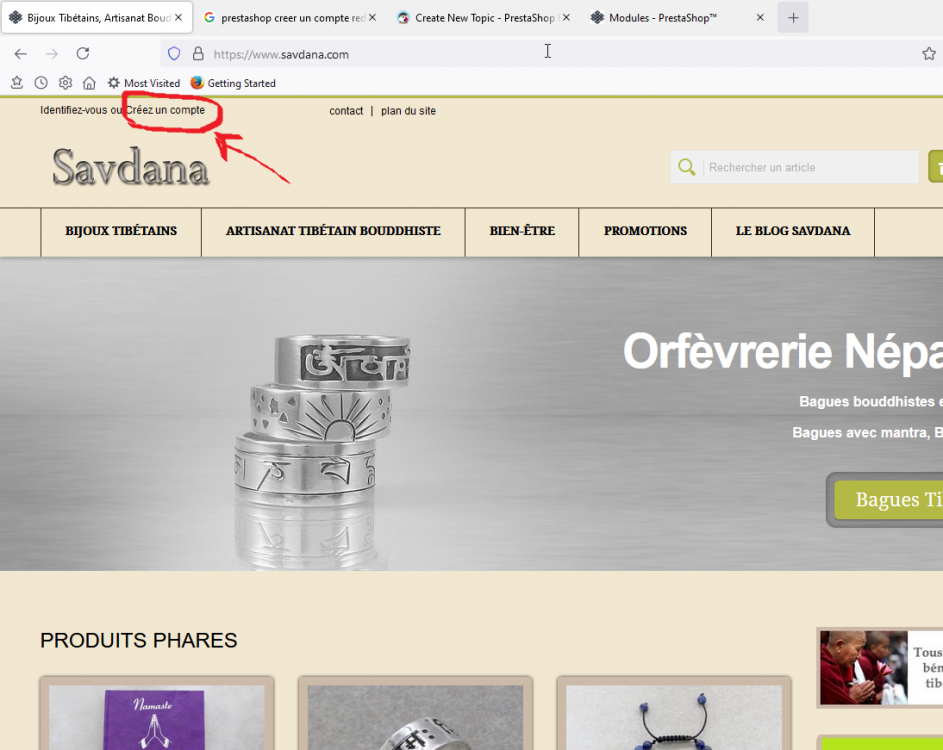Image resolution: width=943 pixels, height=750 pixels.
Task: Click the Savdana logo
Action: point(131,167)
